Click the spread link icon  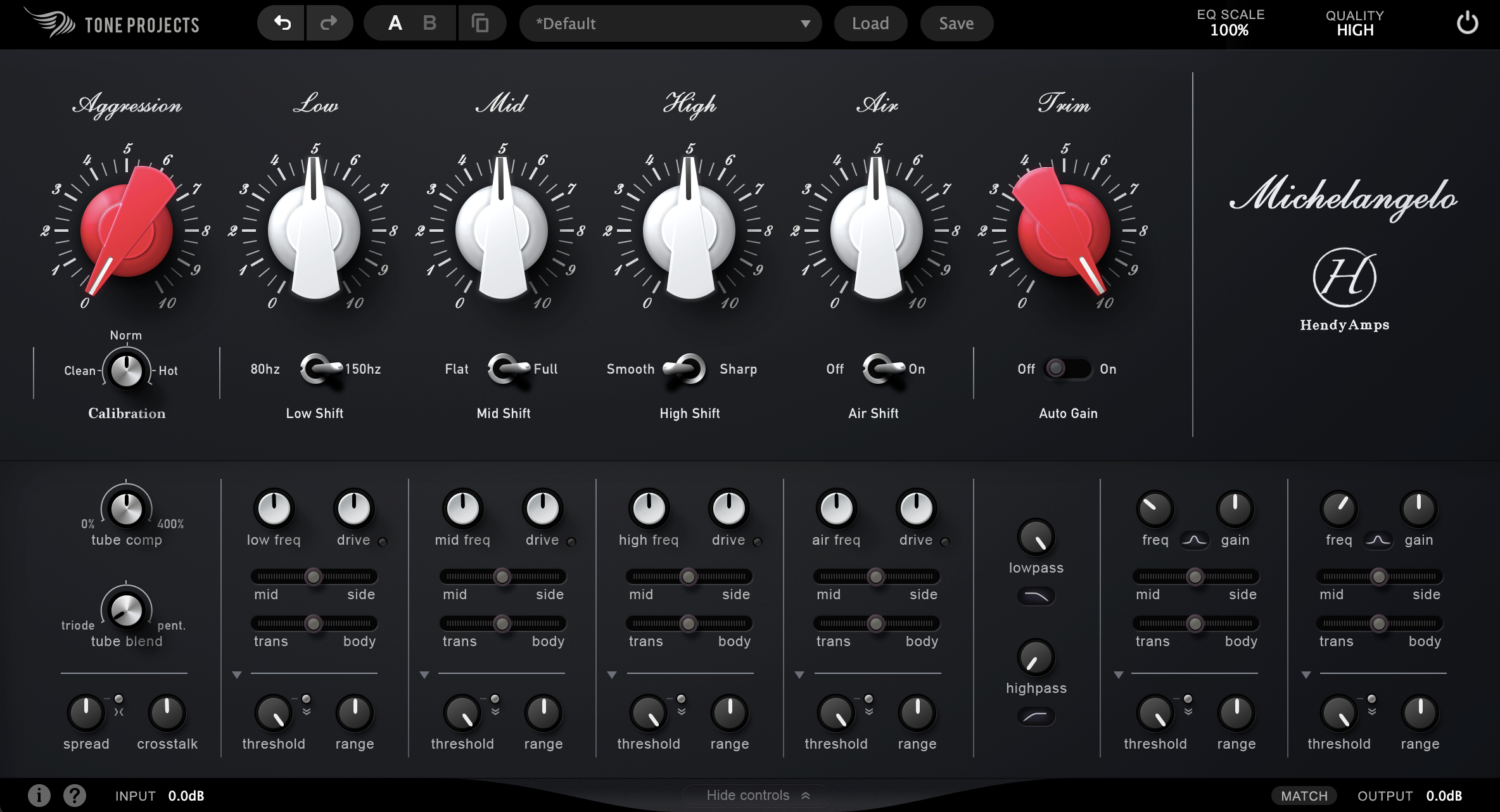118,712
